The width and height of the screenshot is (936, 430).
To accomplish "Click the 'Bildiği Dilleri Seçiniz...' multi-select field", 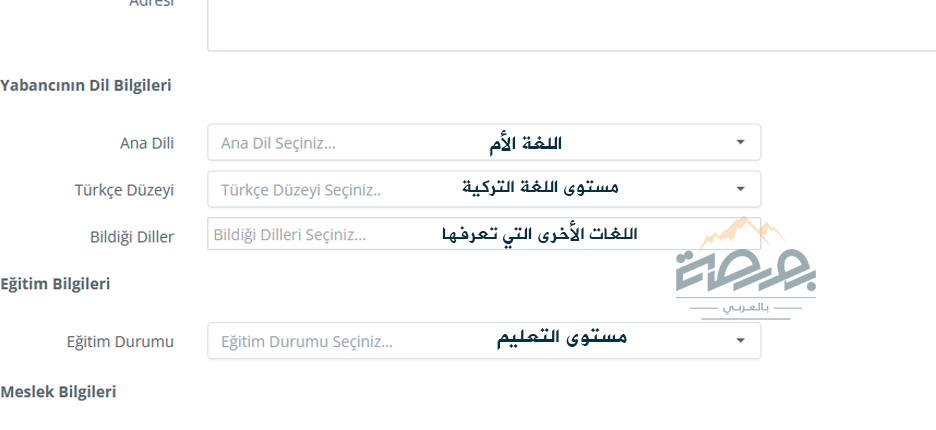I will point(484,234).
